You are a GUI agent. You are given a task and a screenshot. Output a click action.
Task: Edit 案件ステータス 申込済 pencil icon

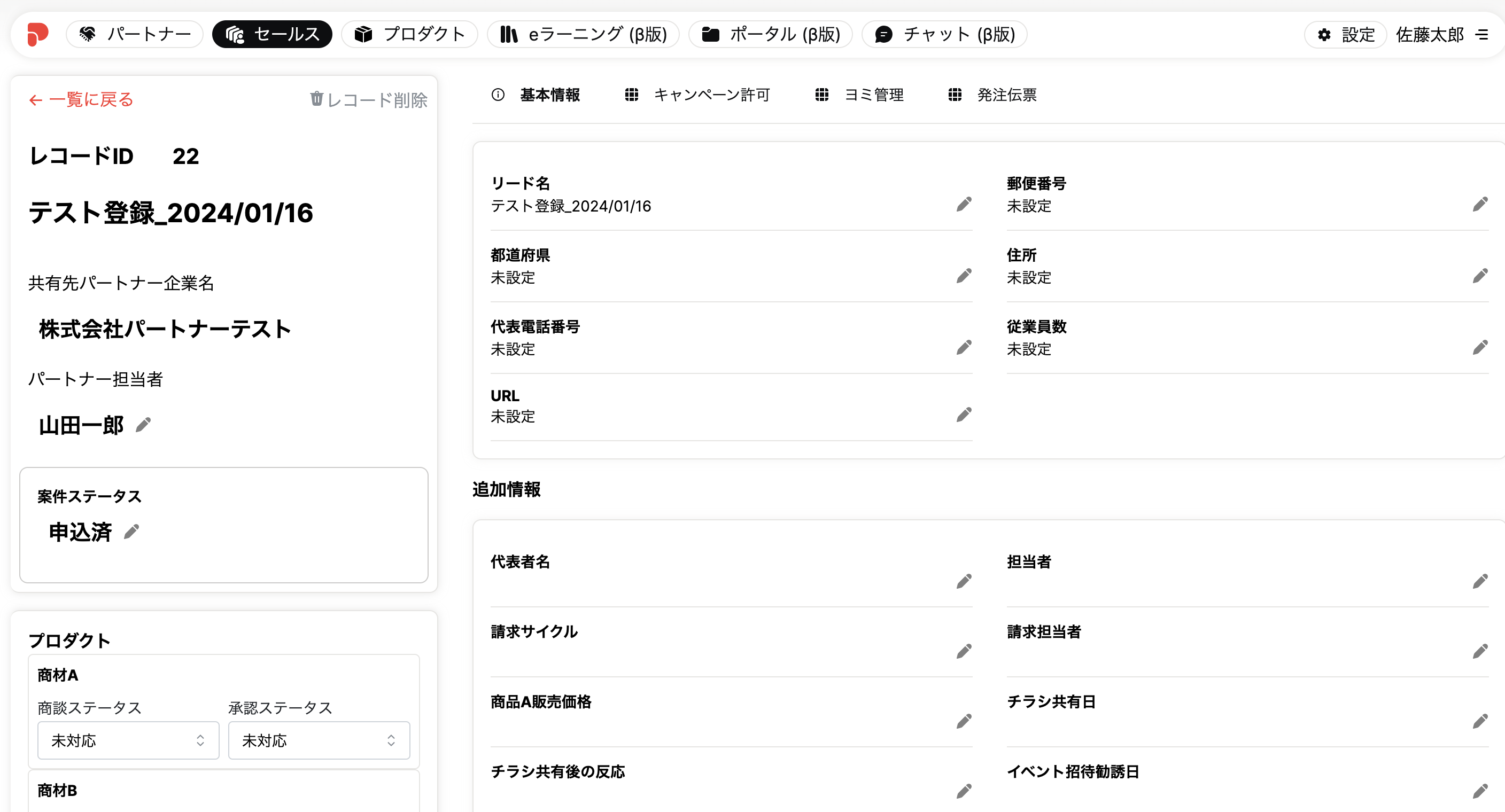pos(131,532)
